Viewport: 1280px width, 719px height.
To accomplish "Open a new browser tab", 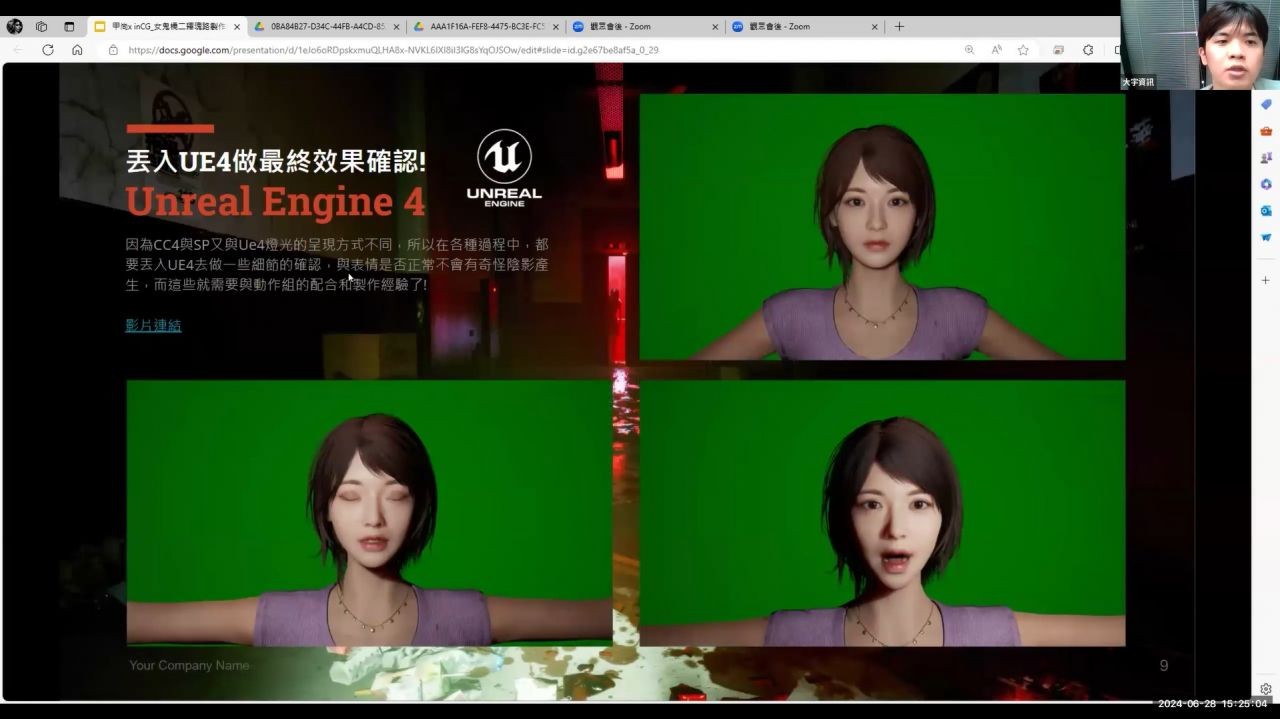I will point(899,27).
